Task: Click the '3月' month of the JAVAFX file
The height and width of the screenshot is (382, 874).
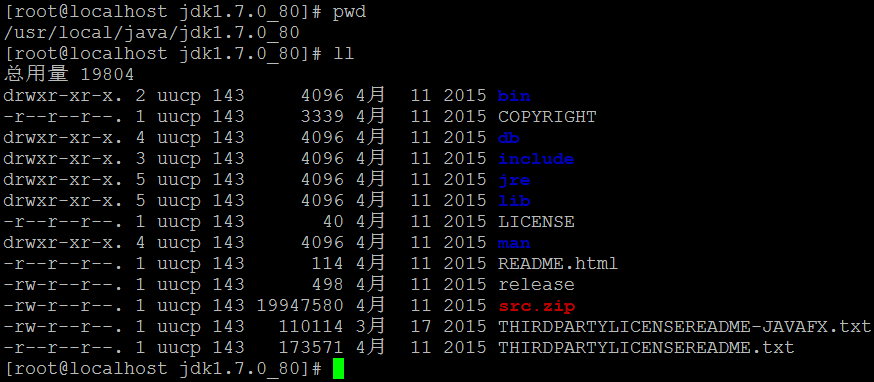Action: [x=371, y=327]
